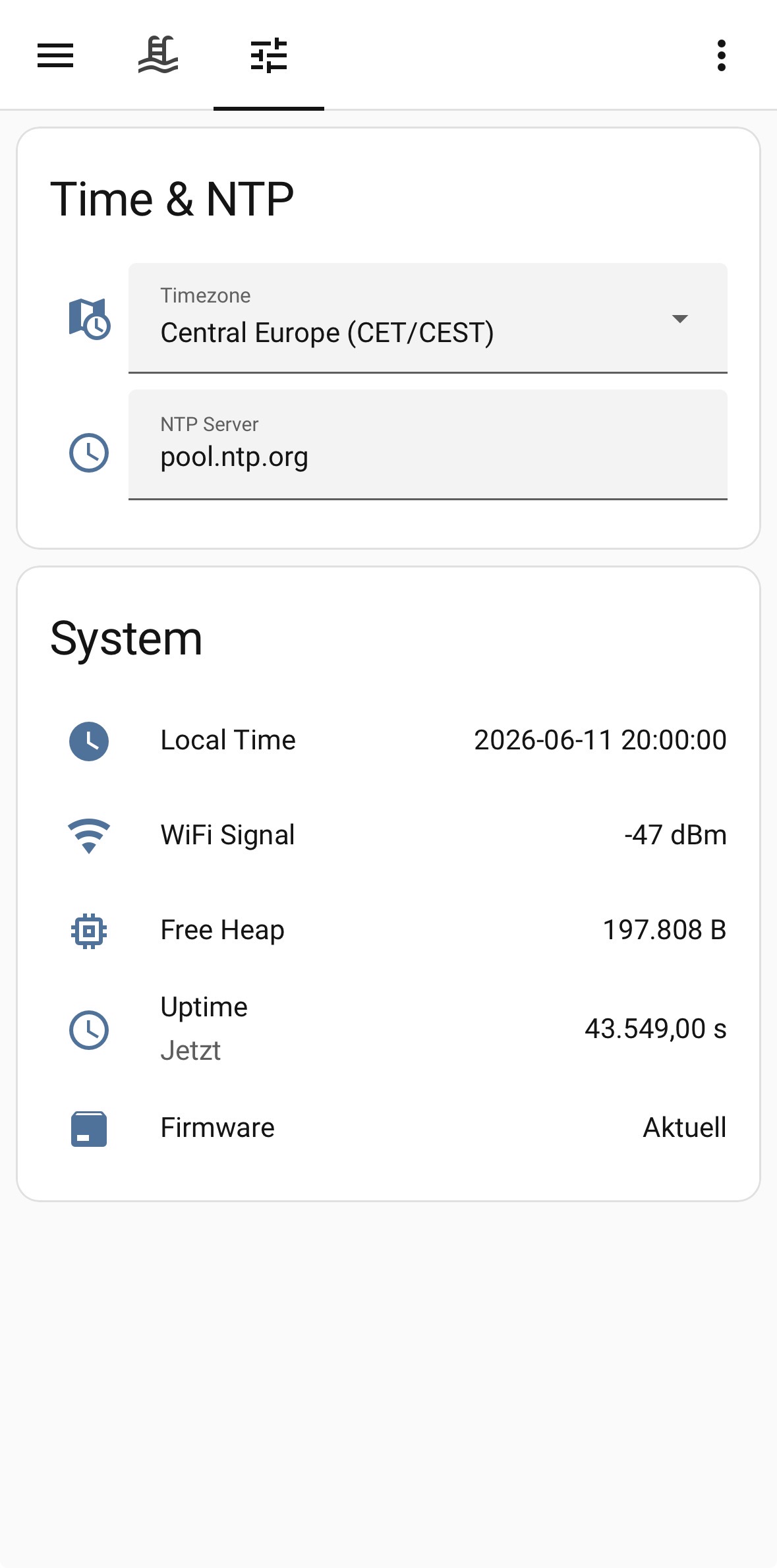Select the tune settings tab
Screen dimensions: 777x1568
pos(269,55)
